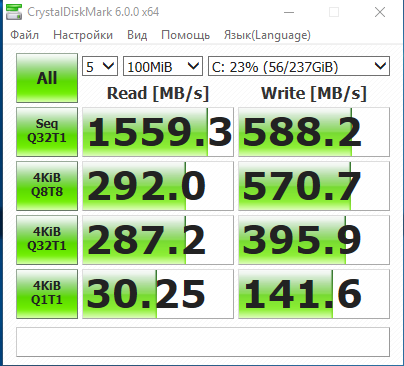Open the Вид menu

point(137,35)
